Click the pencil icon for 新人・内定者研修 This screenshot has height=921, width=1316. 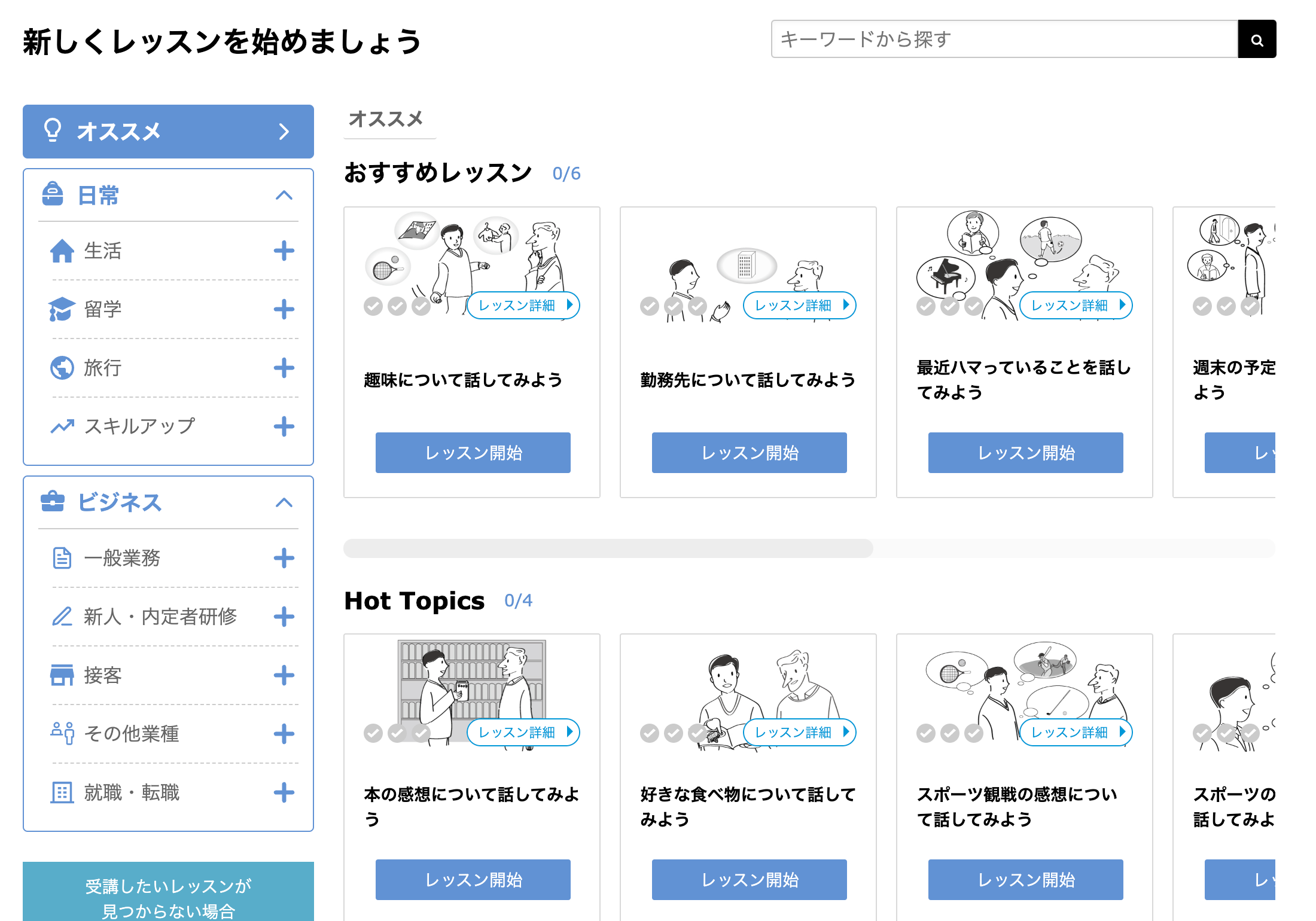coord(62,617)
